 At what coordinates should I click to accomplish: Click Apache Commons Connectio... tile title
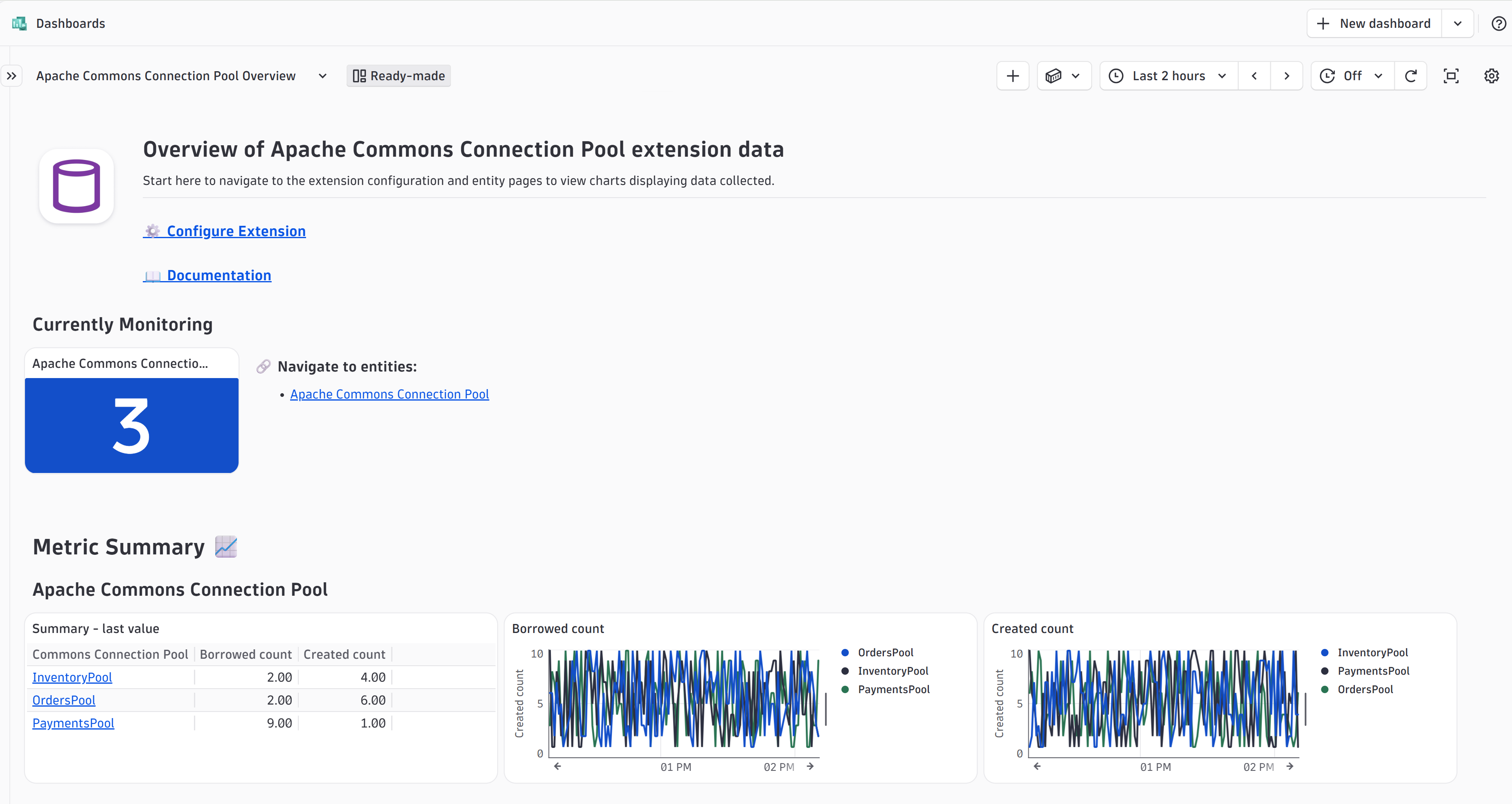[120, 363]
